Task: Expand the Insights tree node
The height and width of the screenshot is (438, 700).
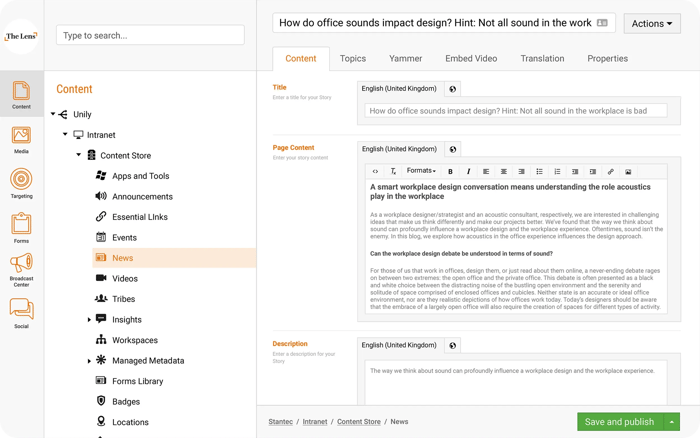Action: pyautogui.click(x=90, y=320)
